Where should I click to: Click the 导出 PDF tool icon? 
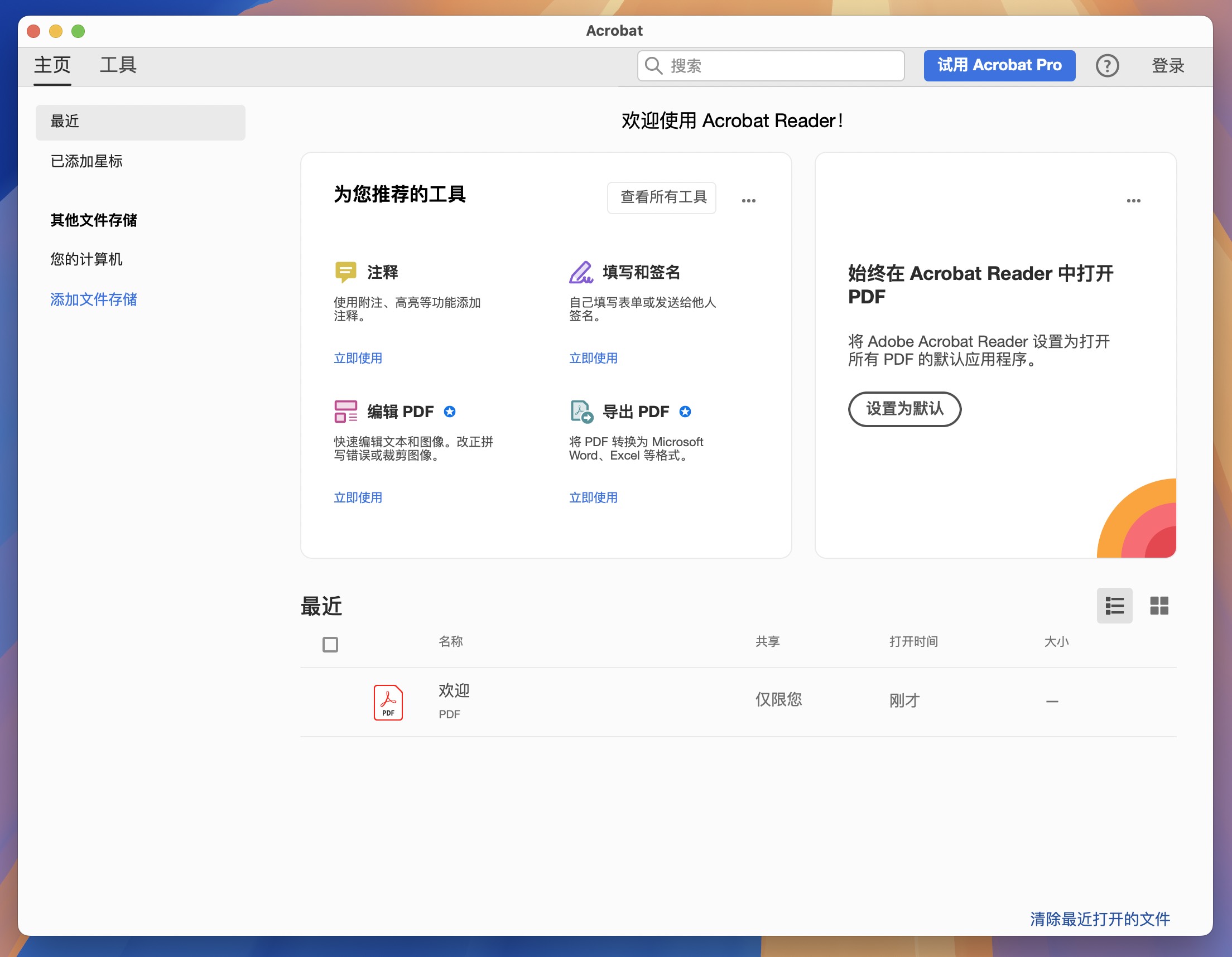[x=581, y=411]
